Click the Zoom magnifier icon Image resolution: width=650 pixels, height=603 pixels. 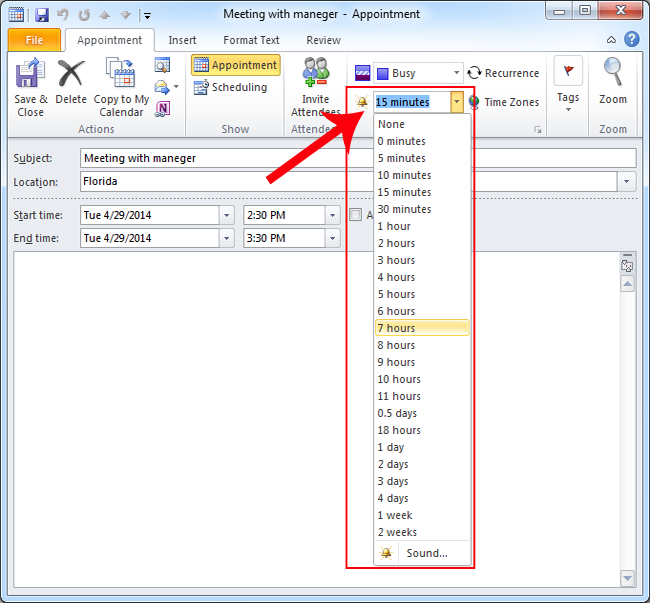[x=612, y=72]
